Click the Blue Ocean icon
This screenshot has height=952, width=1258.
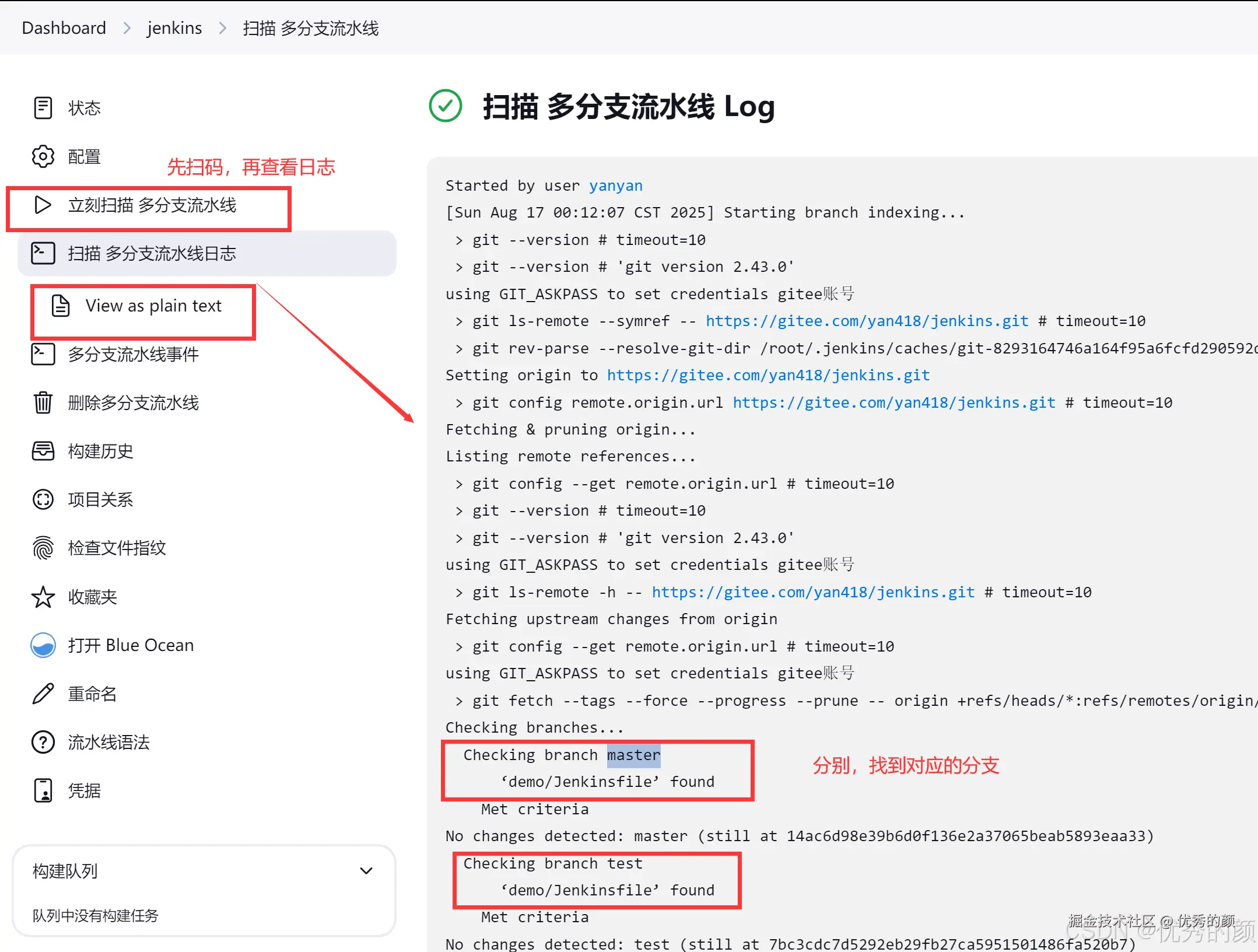click(x=43, y=645)
